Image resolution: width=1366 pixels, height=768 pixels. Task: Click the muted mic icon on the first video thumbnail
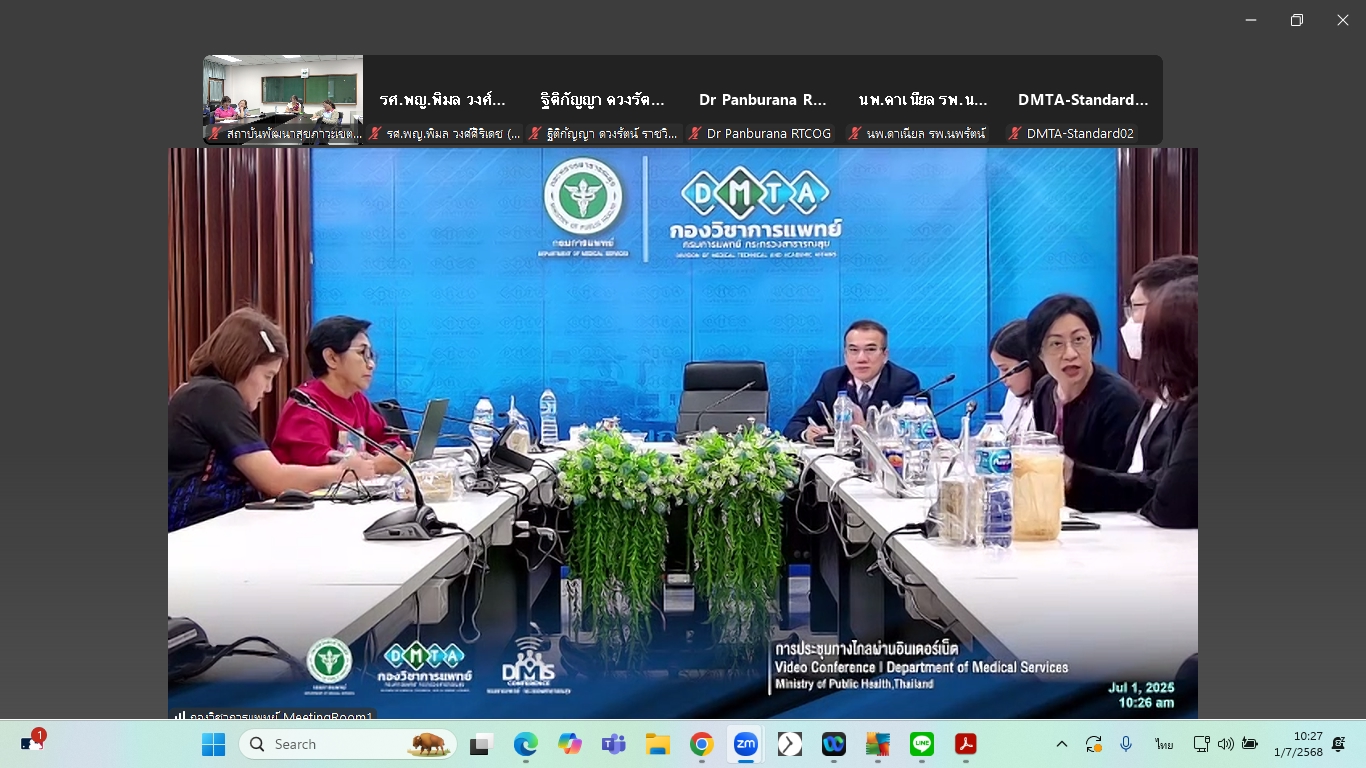[x=215, y=133]
